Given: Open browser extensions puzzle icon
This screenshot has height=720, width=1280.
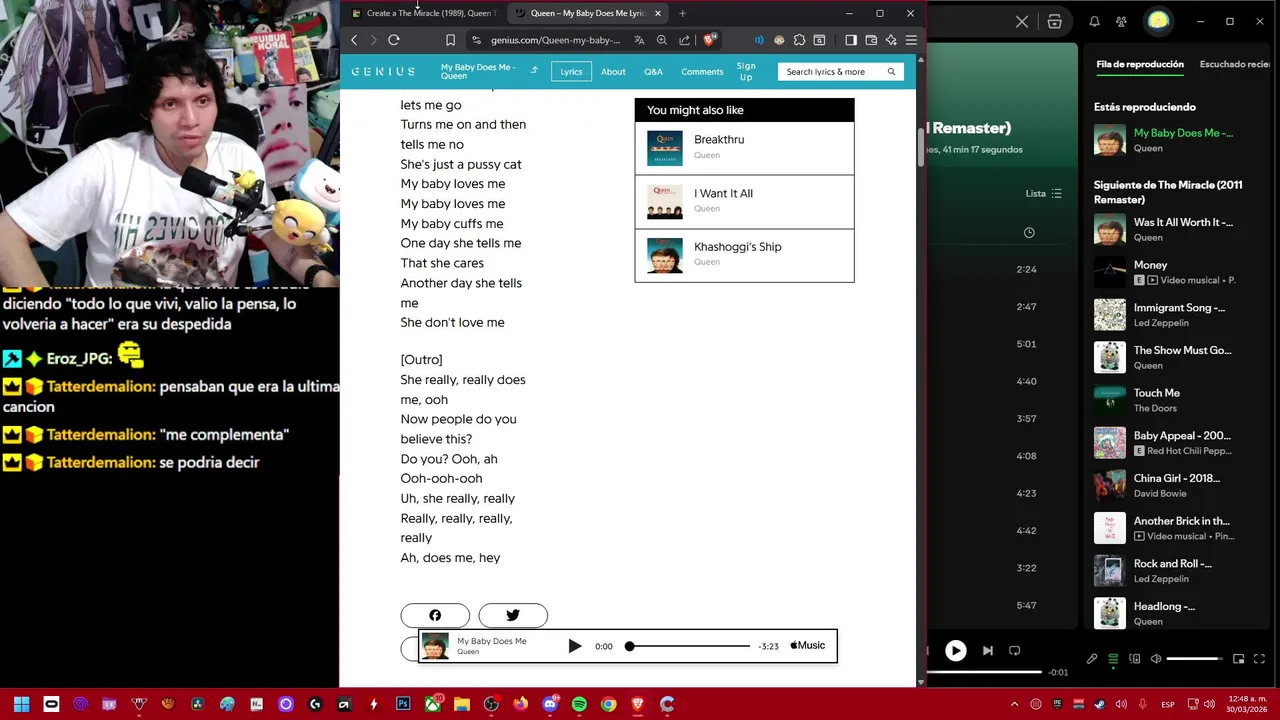Looking at the screenshot, I should (799, 40).
